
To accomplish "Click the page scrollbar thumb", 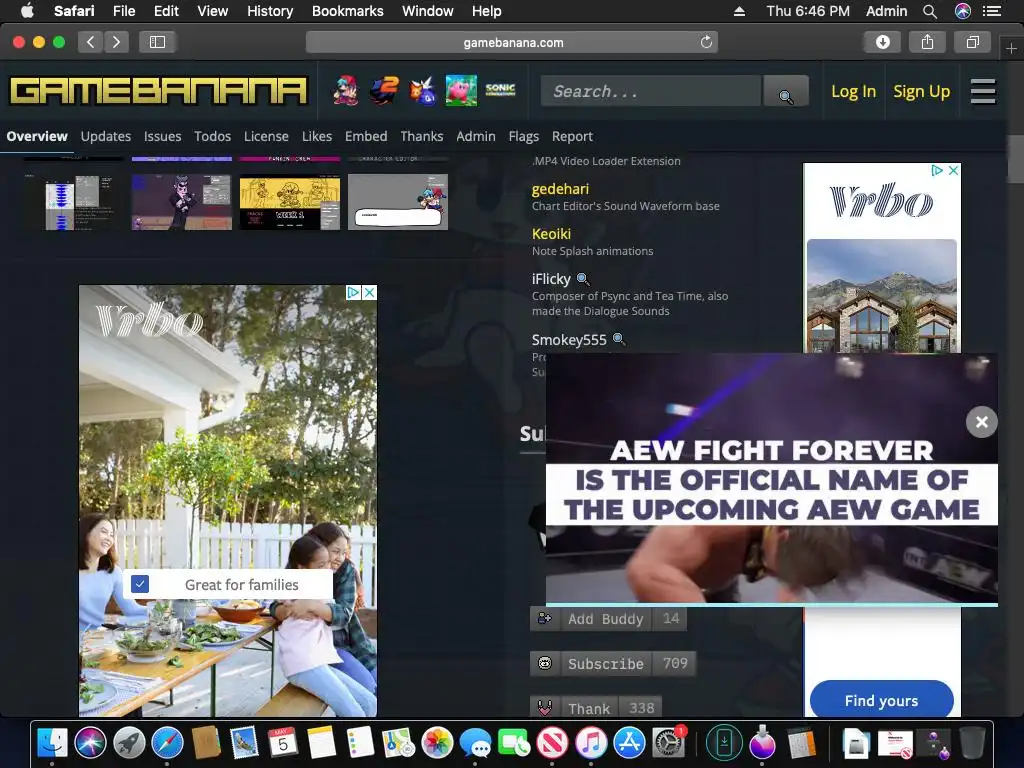I will tap(1015, 159).
